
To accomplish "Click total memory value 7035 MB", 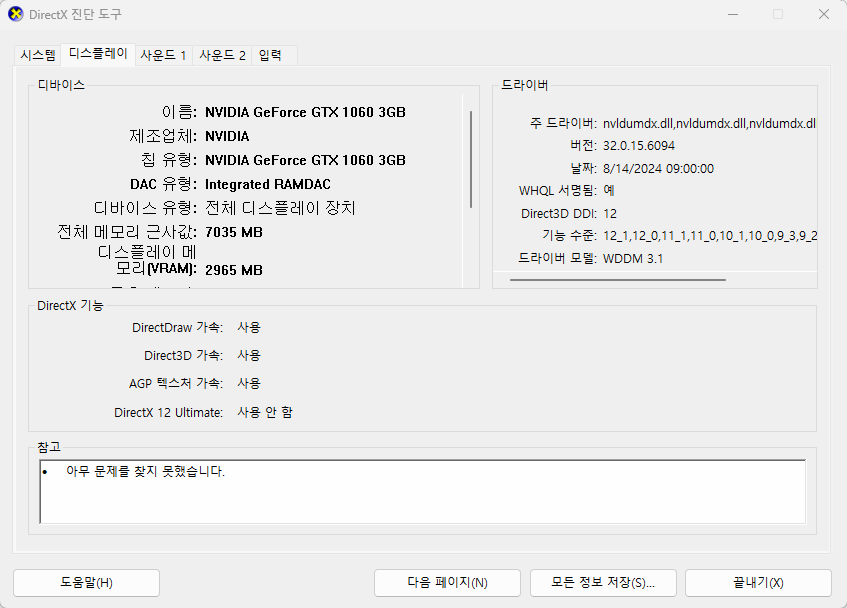I will pos(233,233).
